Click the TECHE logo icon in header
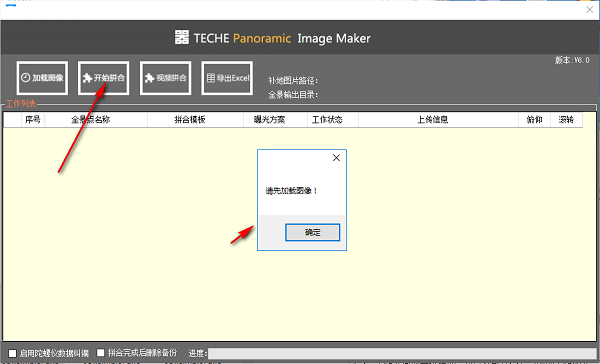Screen dimensions: 600x364 (182, 37)
